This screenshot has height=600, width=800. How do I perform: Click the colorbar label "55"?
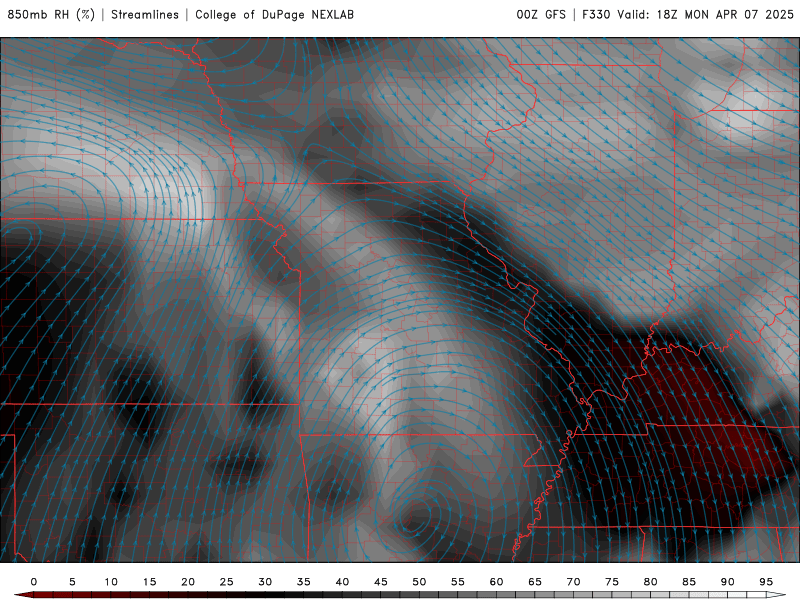coord(458,582)
